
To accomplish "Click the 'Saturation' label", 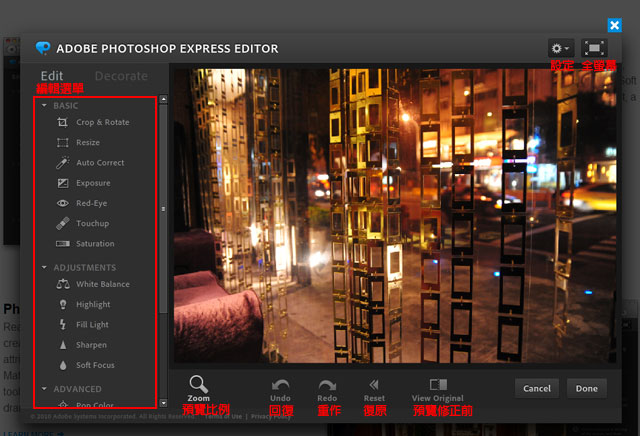I will pyautogui.click(x=95, y=244).
